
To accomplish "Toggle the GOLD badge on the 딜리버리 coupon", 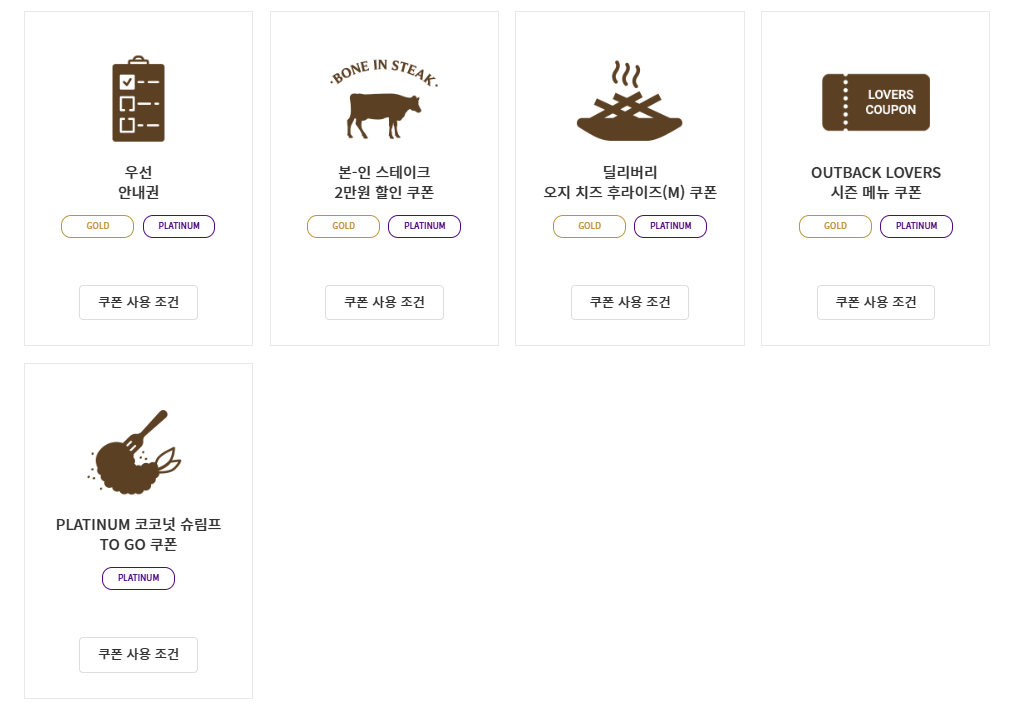I will (x=589, y=226).
